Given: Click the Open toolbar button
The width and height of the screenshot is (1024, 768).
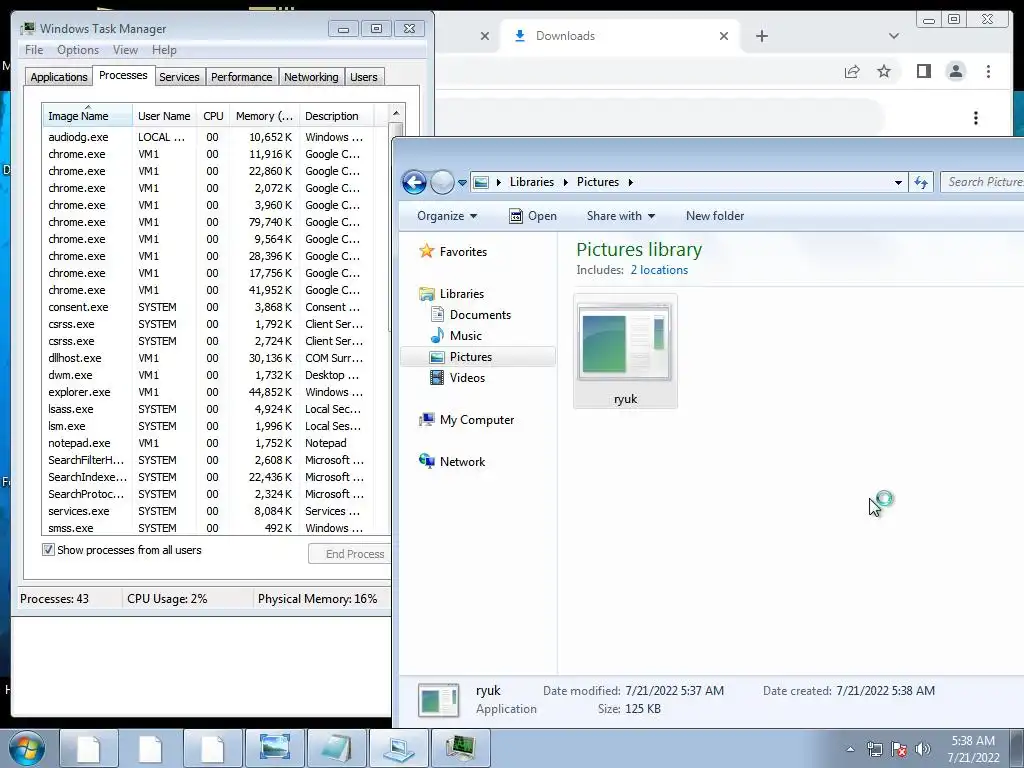Looking at the screenshot, I should (533, 216).
